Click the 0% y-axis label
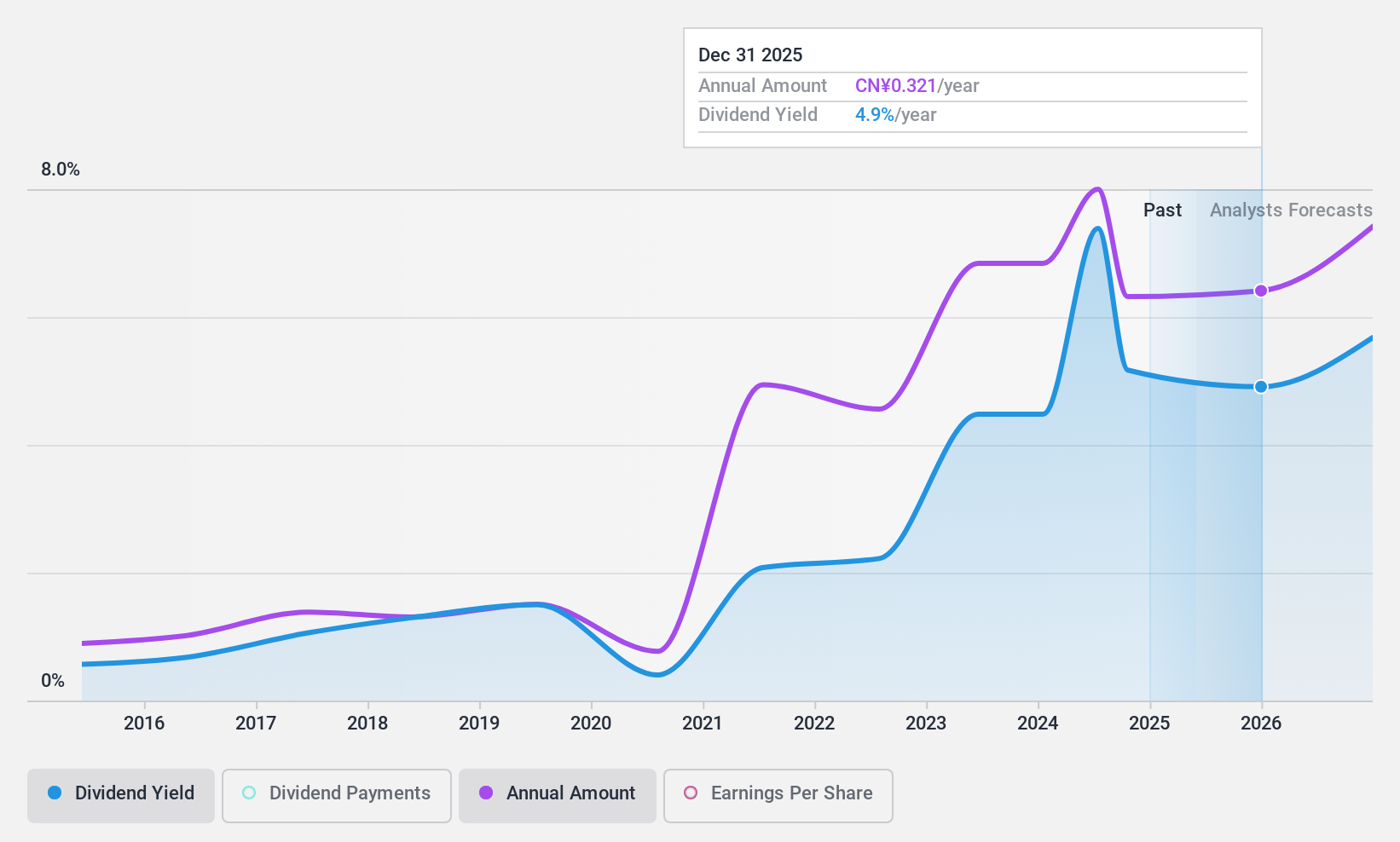Viewport: 1400px width, 842px height. 53,681
